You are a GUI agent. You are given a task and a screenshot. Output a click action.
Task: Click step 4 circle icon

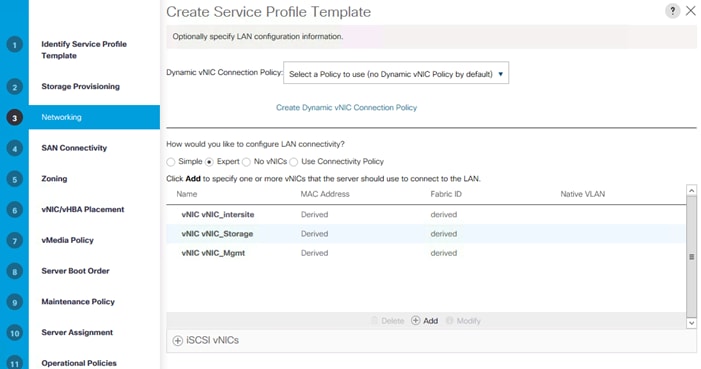(14, 148)
